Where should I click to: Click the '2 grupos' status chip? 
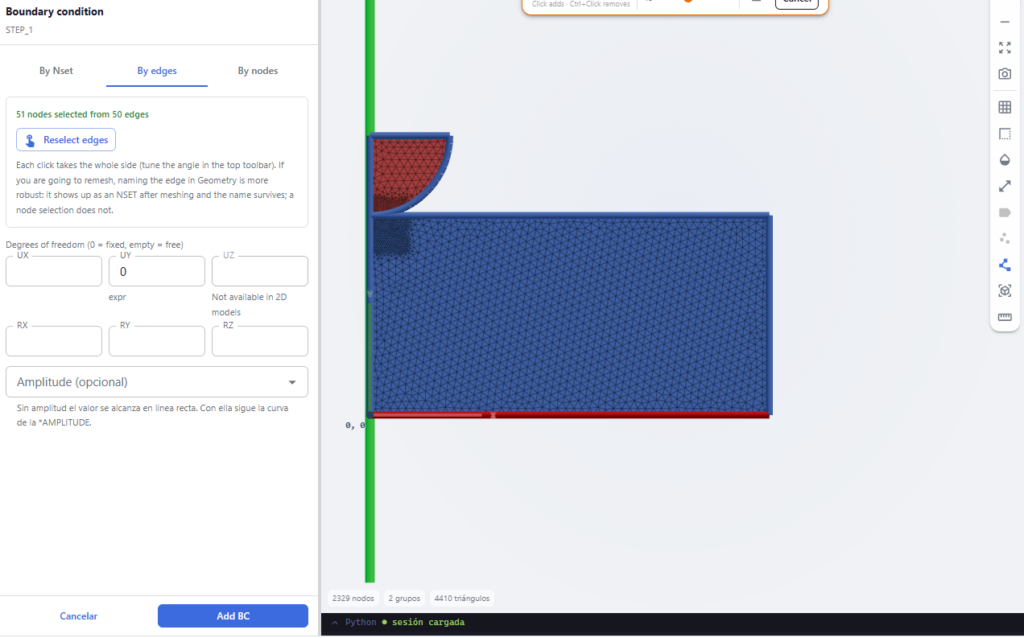[x=404, y=598]
